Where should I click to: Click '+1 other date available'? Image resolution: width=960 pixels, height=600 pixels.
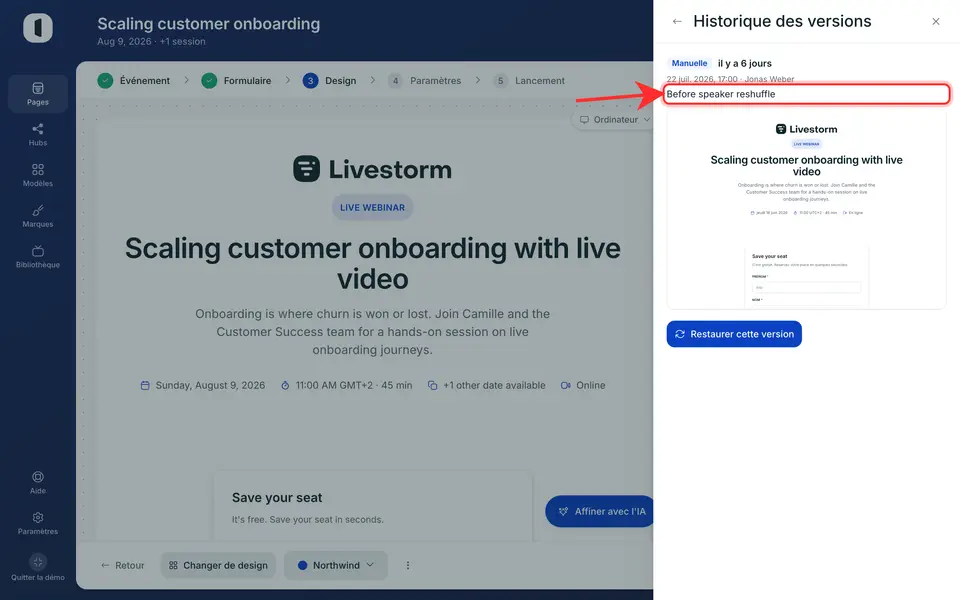(x=487, y=385)
